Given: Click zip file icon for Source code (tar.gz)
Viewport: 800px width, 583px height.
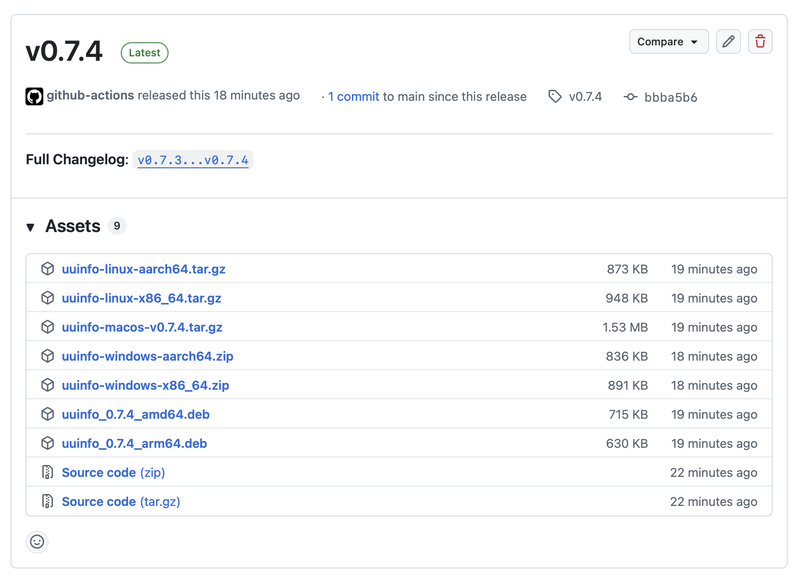Looking at the screenshot, I should pos(47,501).
